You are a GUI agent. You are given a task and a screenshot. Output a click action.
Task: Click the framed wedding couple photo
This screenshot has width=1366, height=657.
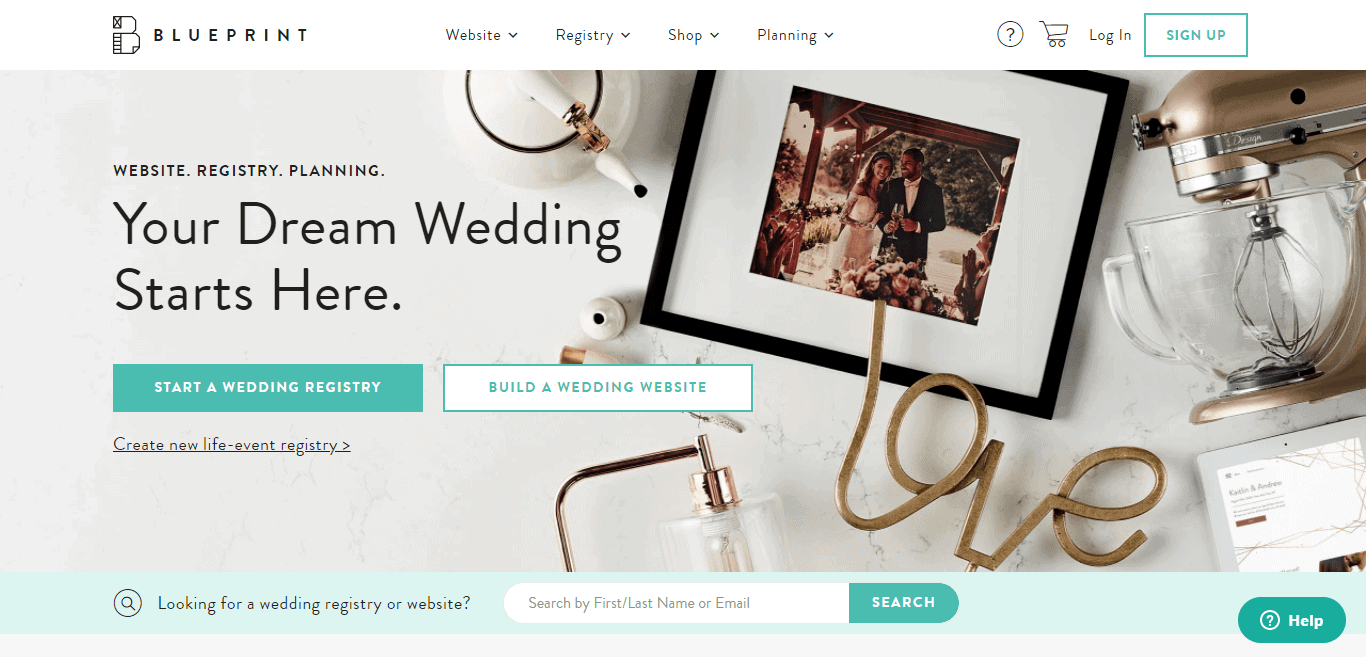pos(885,204)
